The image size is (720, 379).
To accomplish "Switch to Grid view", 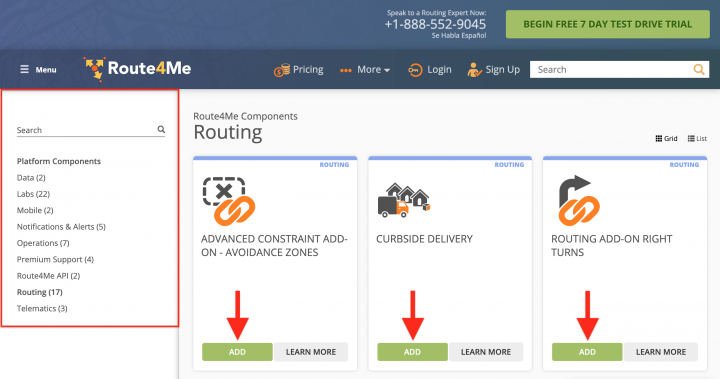I will (666, 138).
